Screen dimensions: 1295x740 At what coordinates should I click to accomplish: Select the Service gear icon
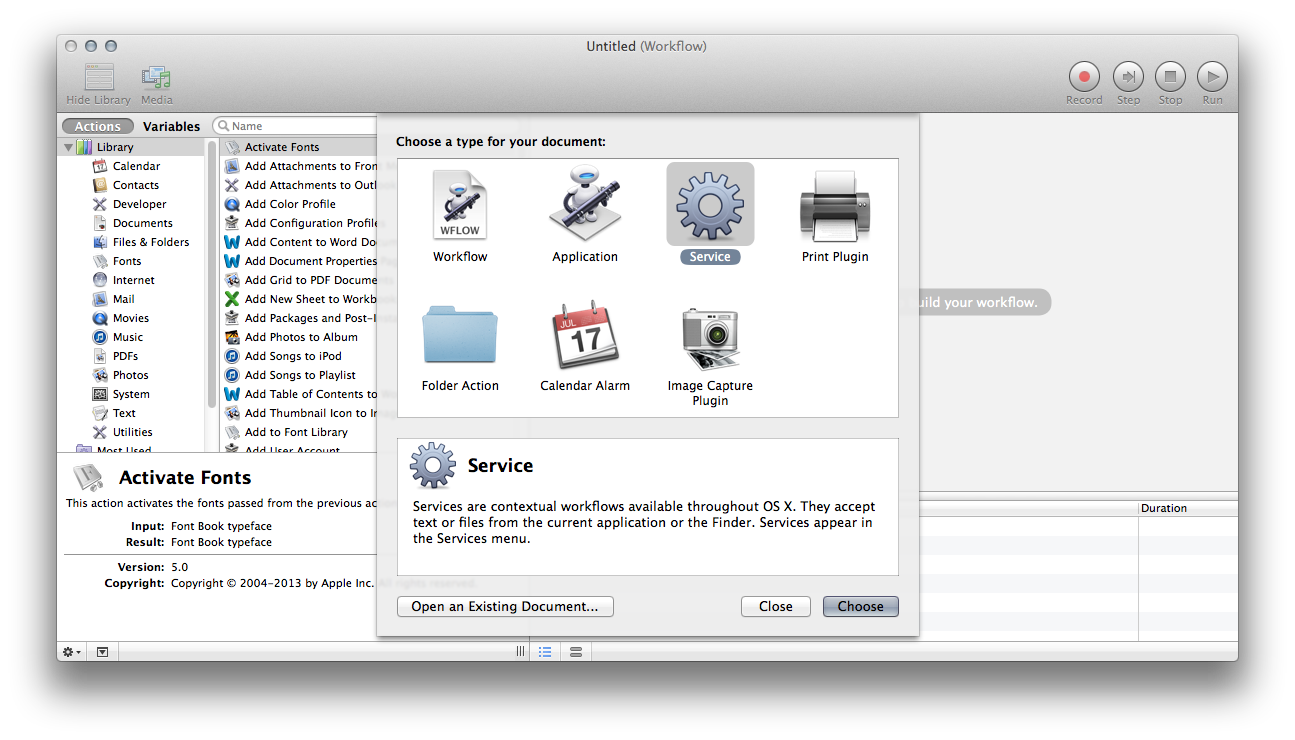pyautogui.click(x=710, y=204)
